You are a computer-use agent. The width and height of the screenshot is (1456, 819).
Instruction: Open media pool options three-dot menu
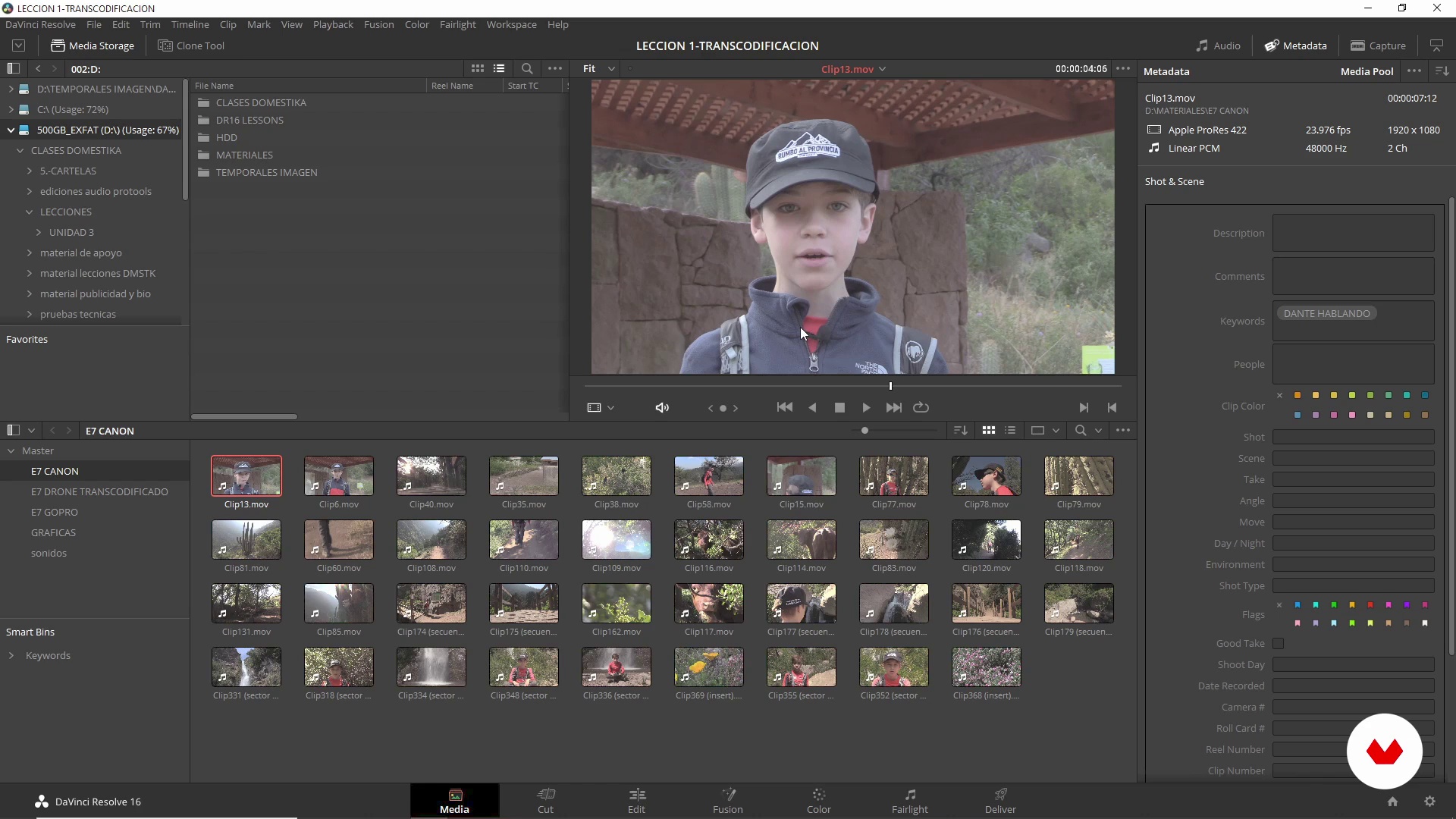click(x=1123, y=430)
